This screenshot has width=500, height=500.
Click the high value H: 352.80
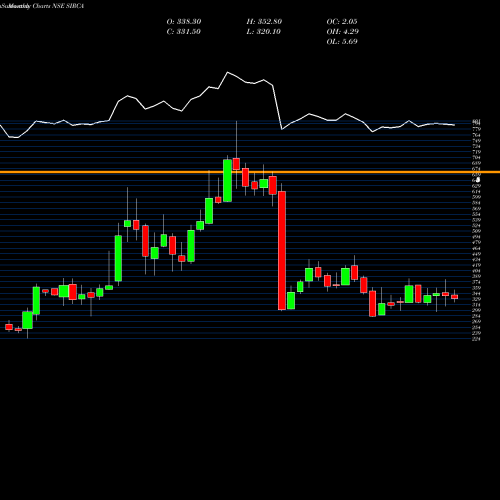point(264,22)
